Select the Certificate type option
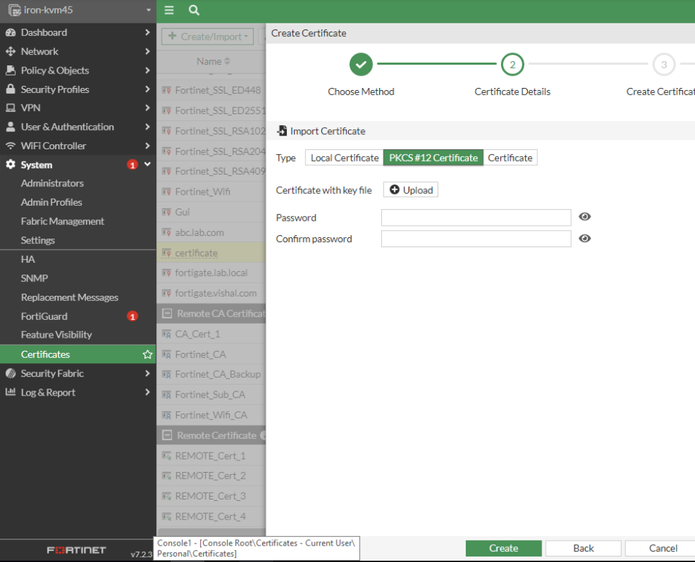This screenshot has width=695, height=562. (510, 158)
